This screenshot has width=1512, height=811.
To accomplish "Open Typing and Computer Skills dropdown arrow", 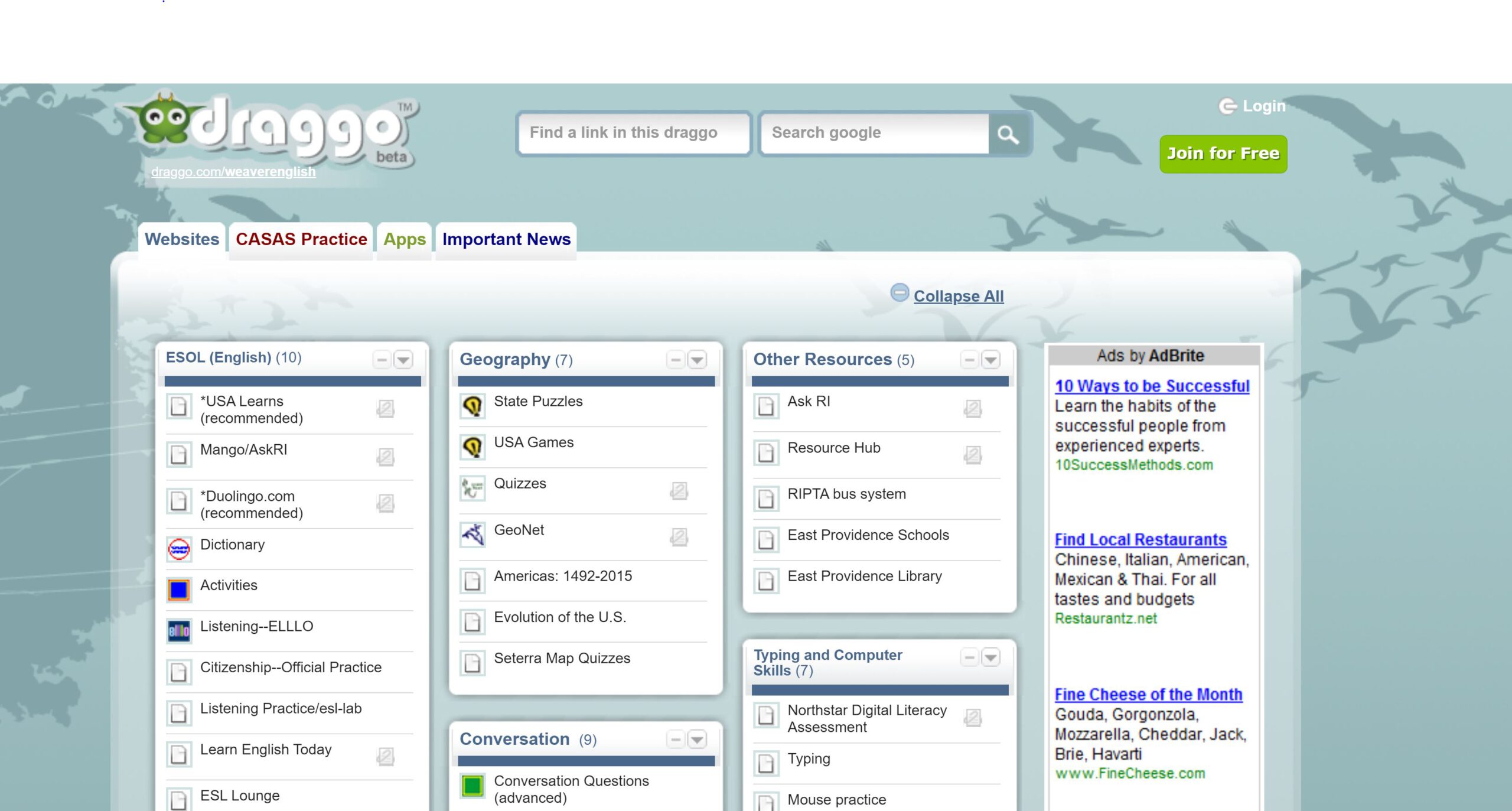I will click(990, 657).
